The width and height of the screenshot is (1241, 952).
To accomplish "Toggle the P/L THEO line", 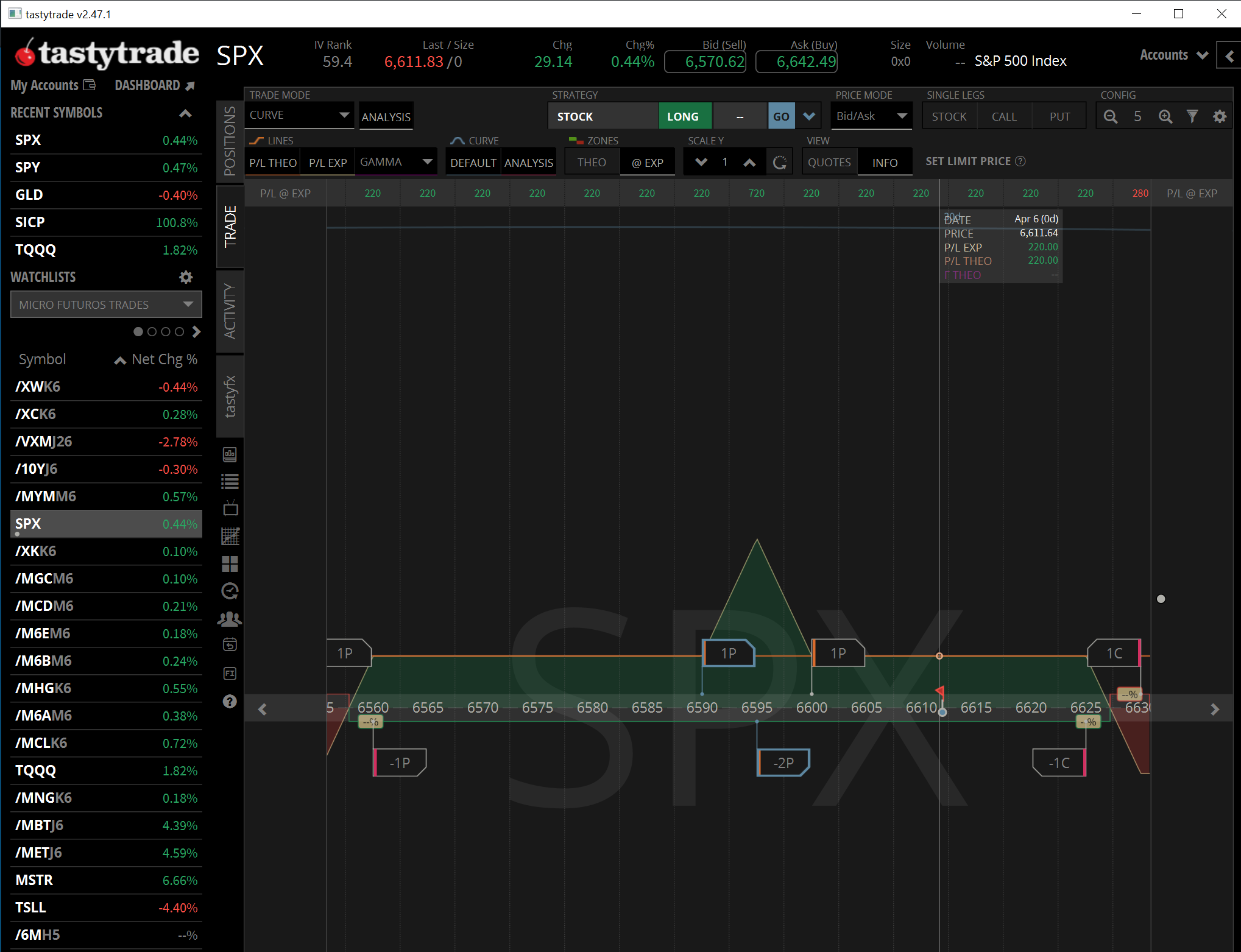I will (x=272, y=163).
